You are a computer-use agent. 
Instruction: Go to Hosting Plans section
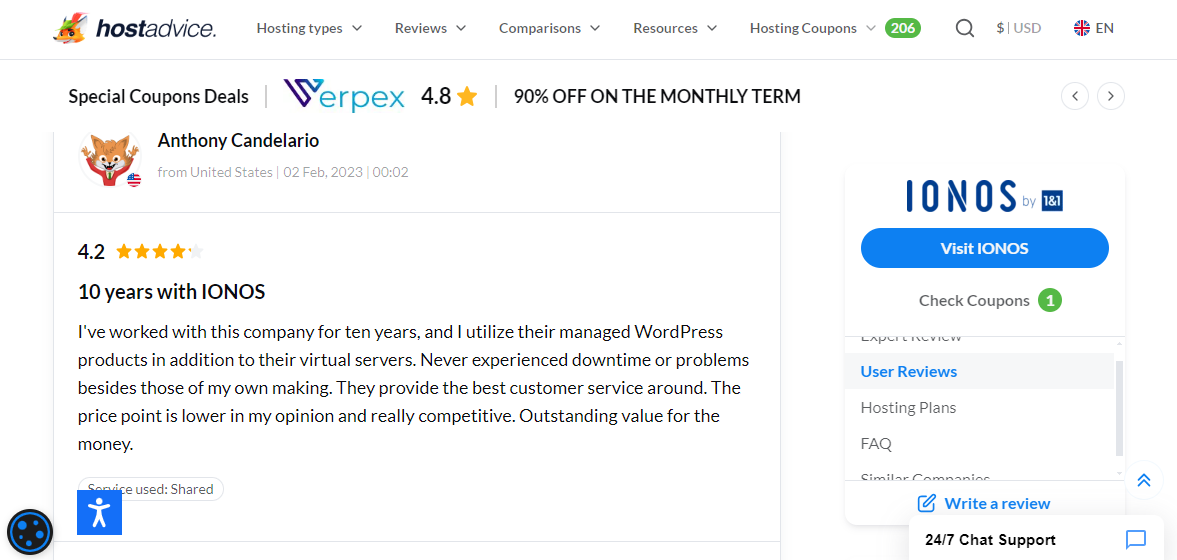[x=908, y=407]
